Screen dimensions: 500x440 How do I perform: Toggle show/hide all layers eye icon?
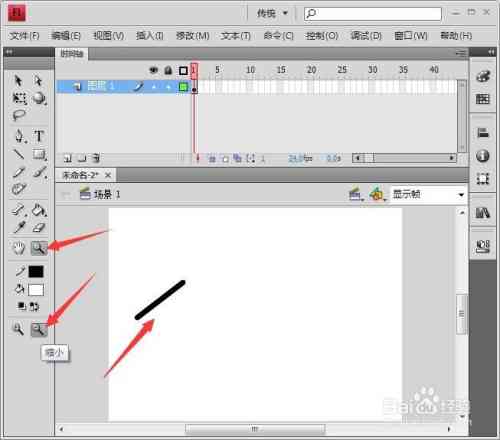[x=153, y=70]
